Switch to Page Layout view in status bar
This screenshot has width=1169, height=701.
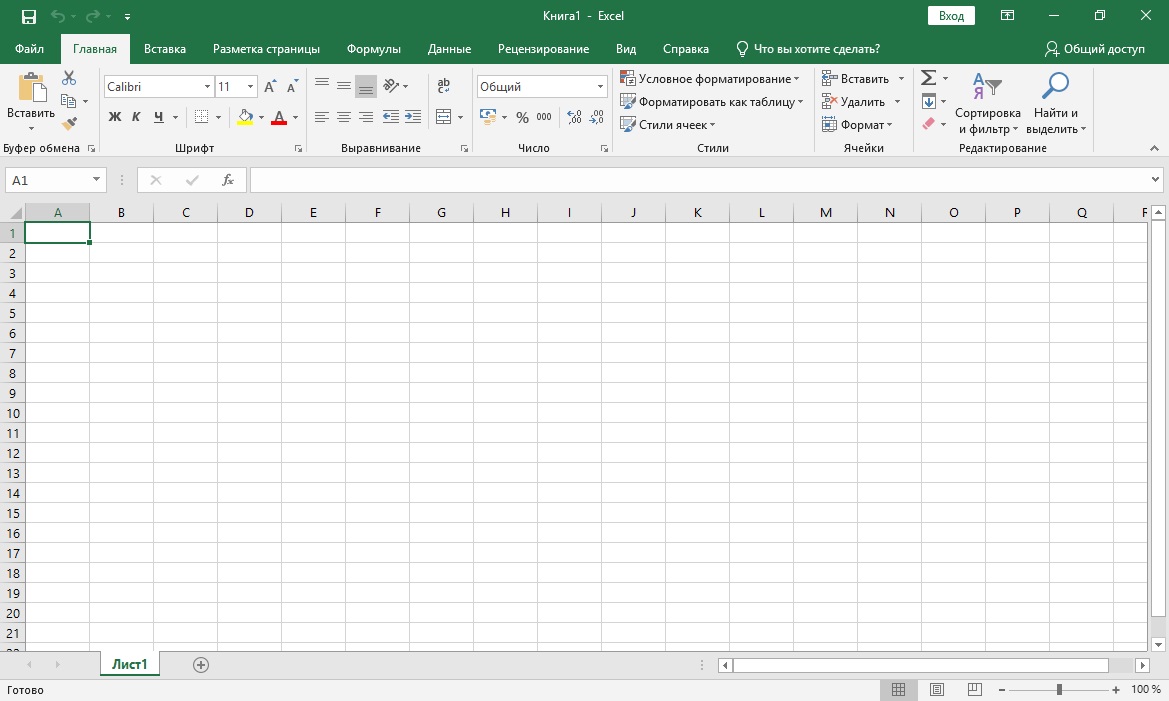(x=937, y=690)
